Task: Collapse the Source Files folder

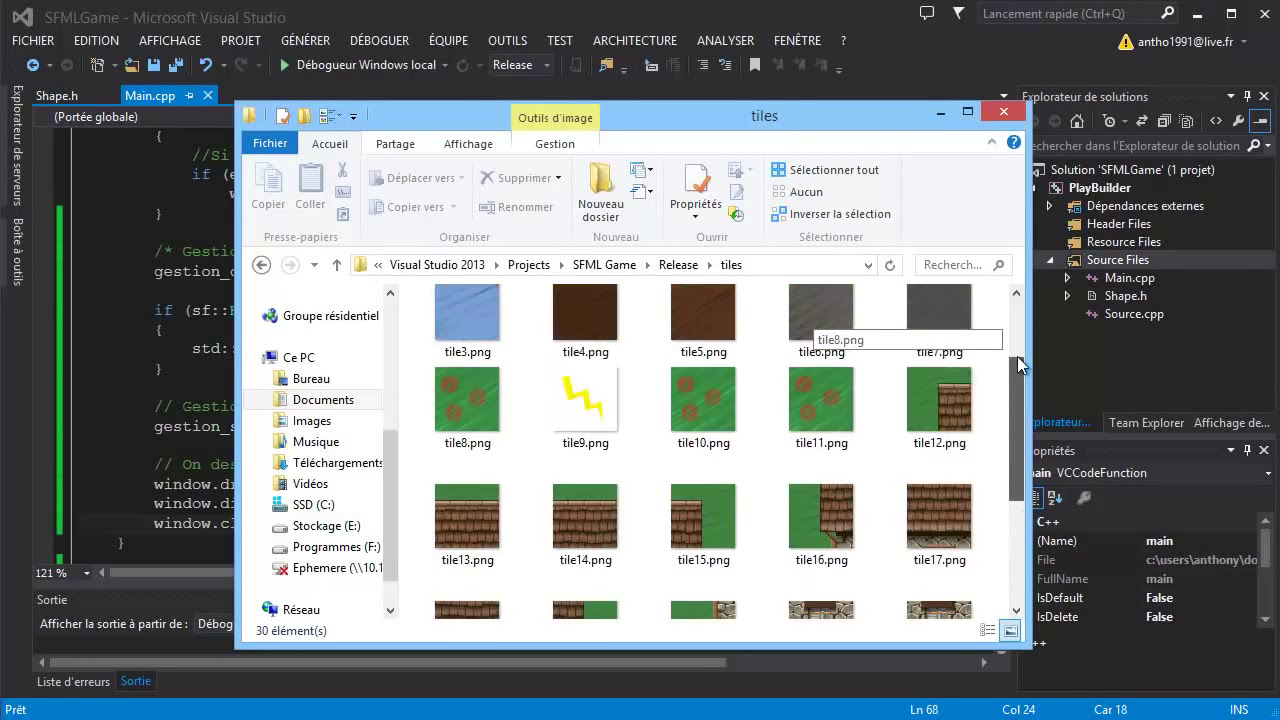Action: pyautogui.click(x=1050, y=260)
